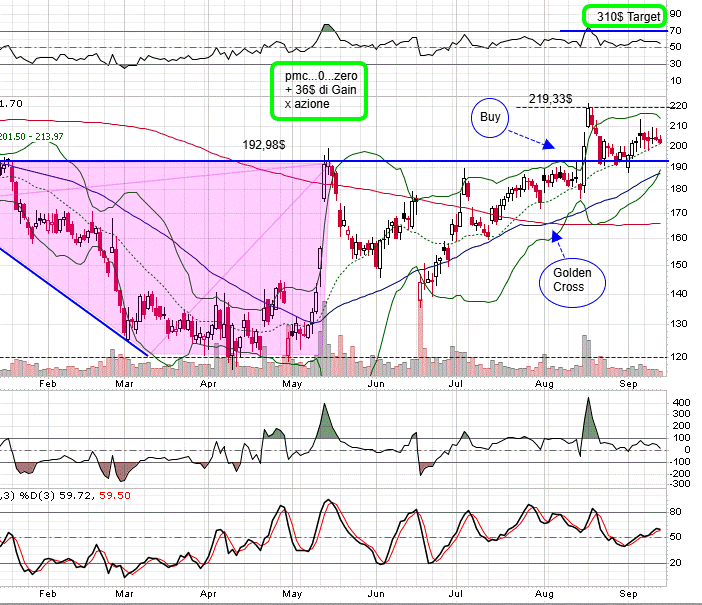The width and height of the screenshot is (702, 605).
Task: Click 'Apr' on the price chart date axis
Action: click(208, 384)
